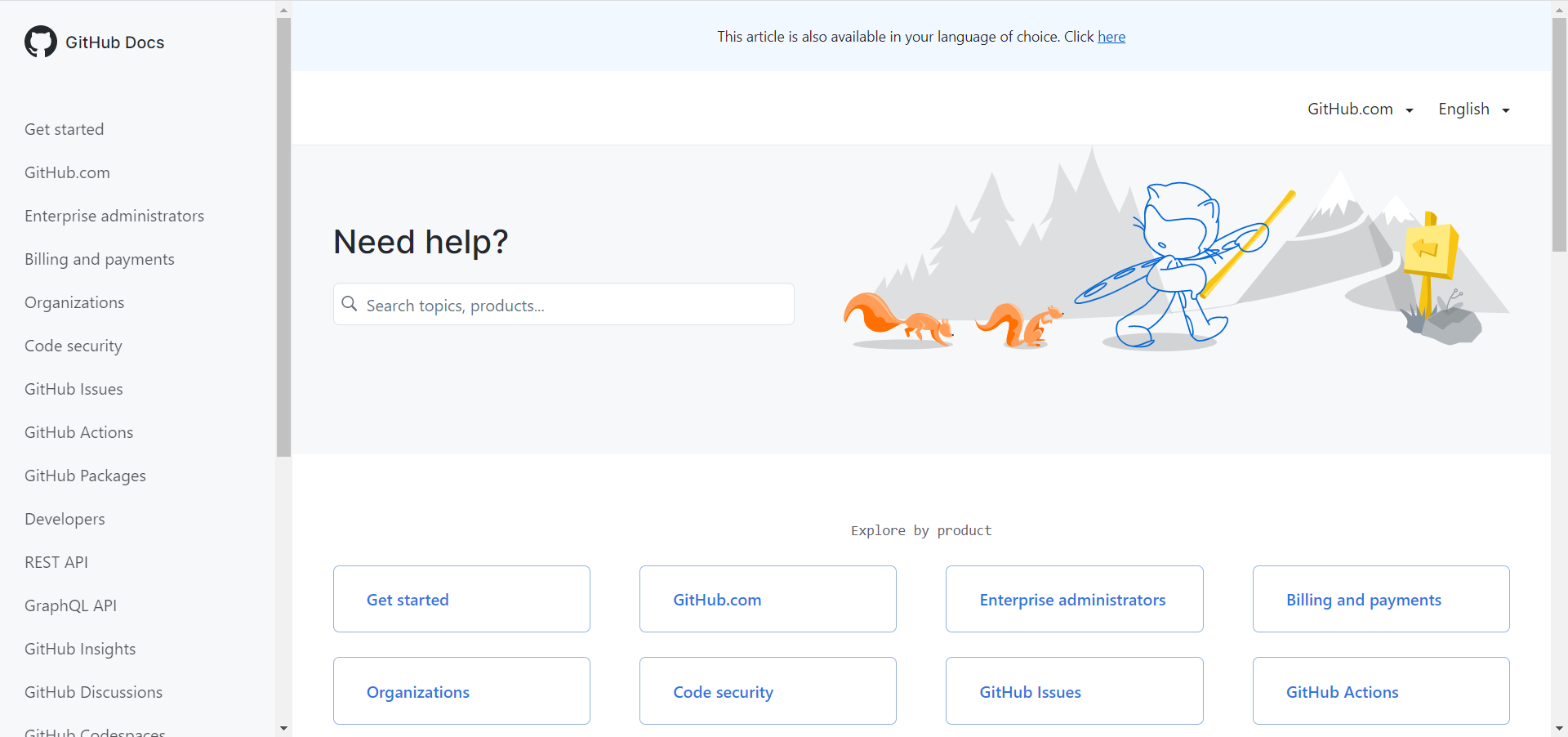
Task: Click the search magnifier icon
Action: [350, 304]
